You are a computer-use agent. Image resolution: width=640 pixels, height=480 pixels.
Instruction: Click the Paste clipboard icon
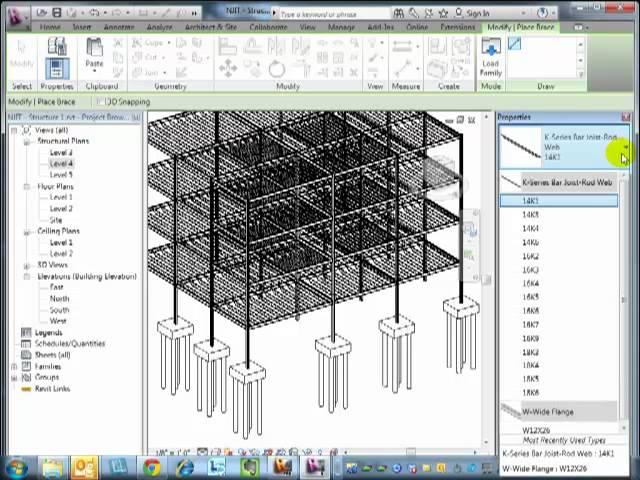pos(94,54)
